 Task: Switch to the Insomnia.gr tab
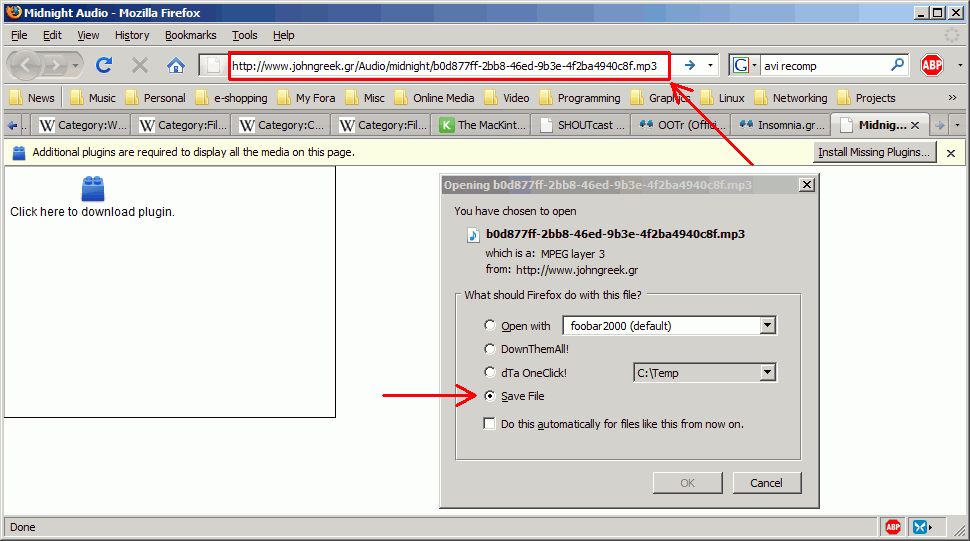pos(782,125)
